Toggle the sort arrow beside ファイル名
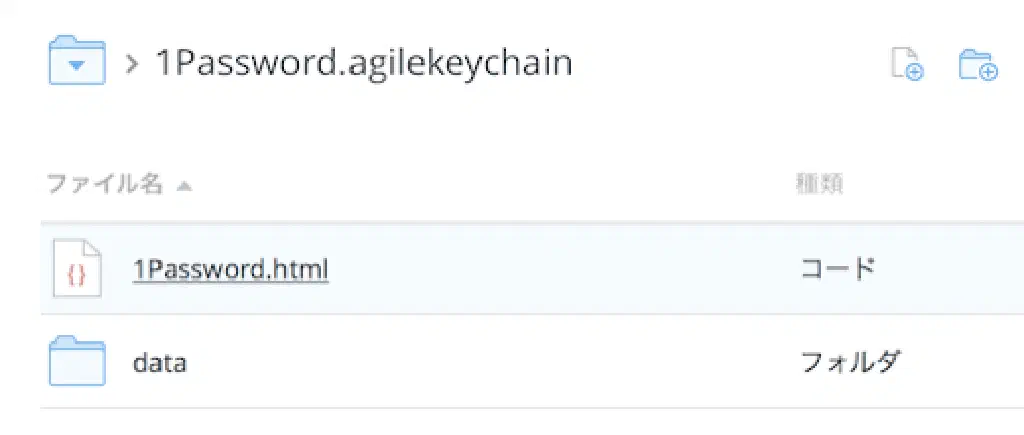The height and width of the screenshot is (435, 1024). point(184,185)
